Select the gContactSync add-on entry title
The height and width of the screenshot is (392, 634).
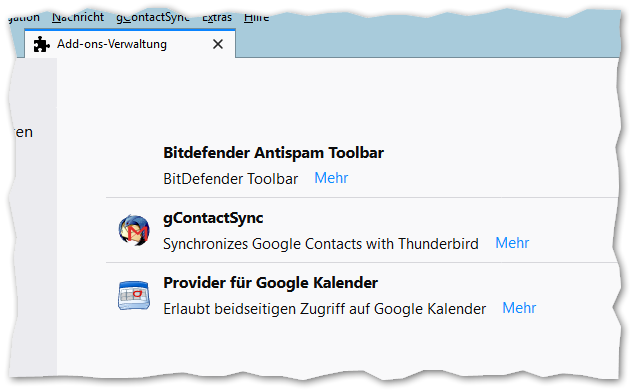tap(213, 218)
